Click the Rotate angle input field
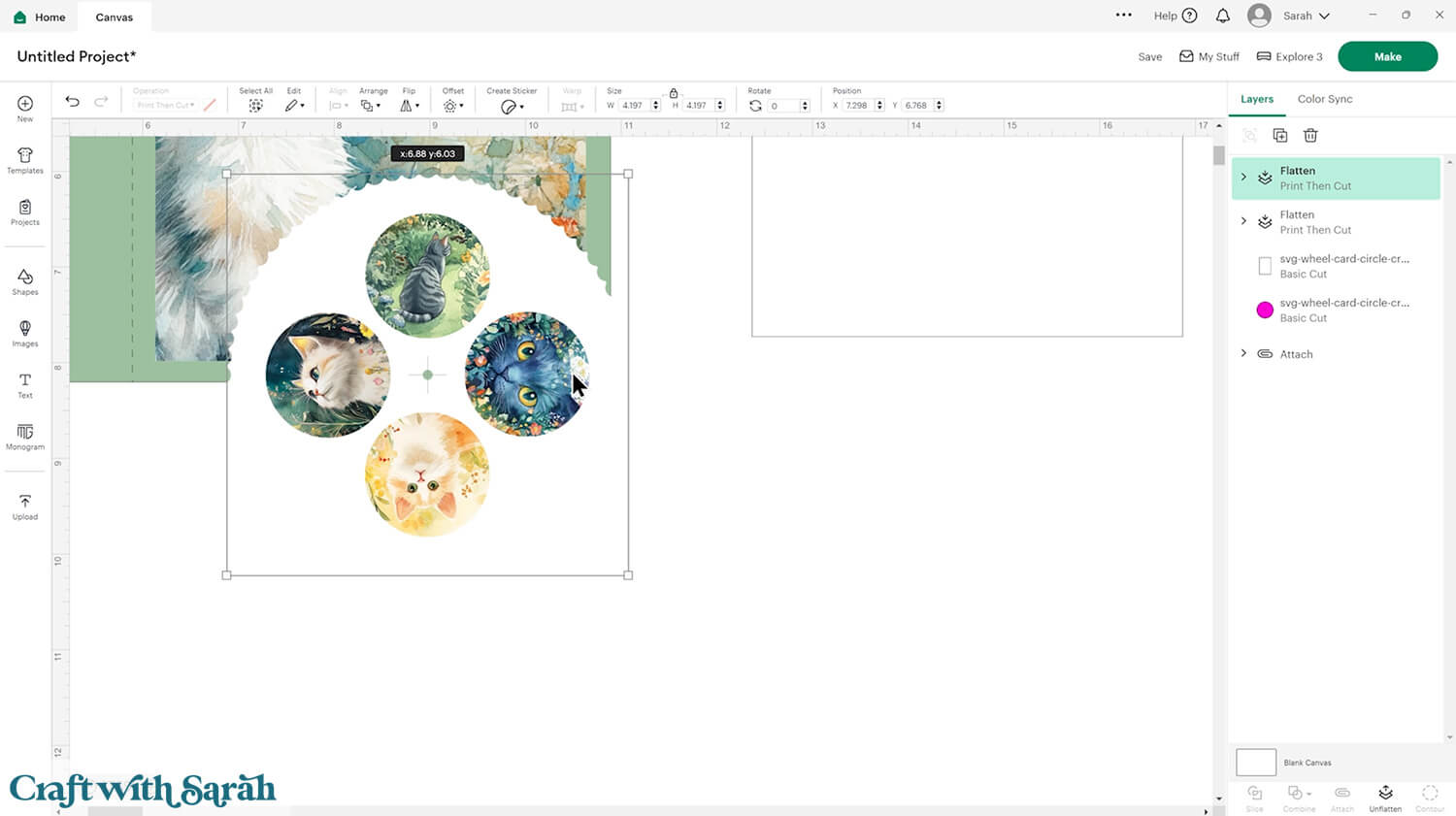The width and height of the screenshot is (1456, 816). pos(782,106)
